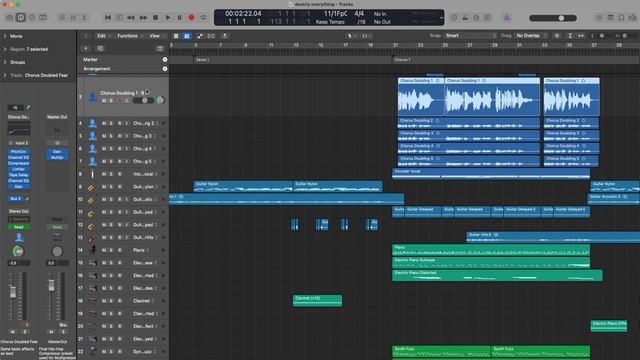Toggle input monitoring on track 10
The height and width of the screenshot is (360, 640).
coord(127,200)
